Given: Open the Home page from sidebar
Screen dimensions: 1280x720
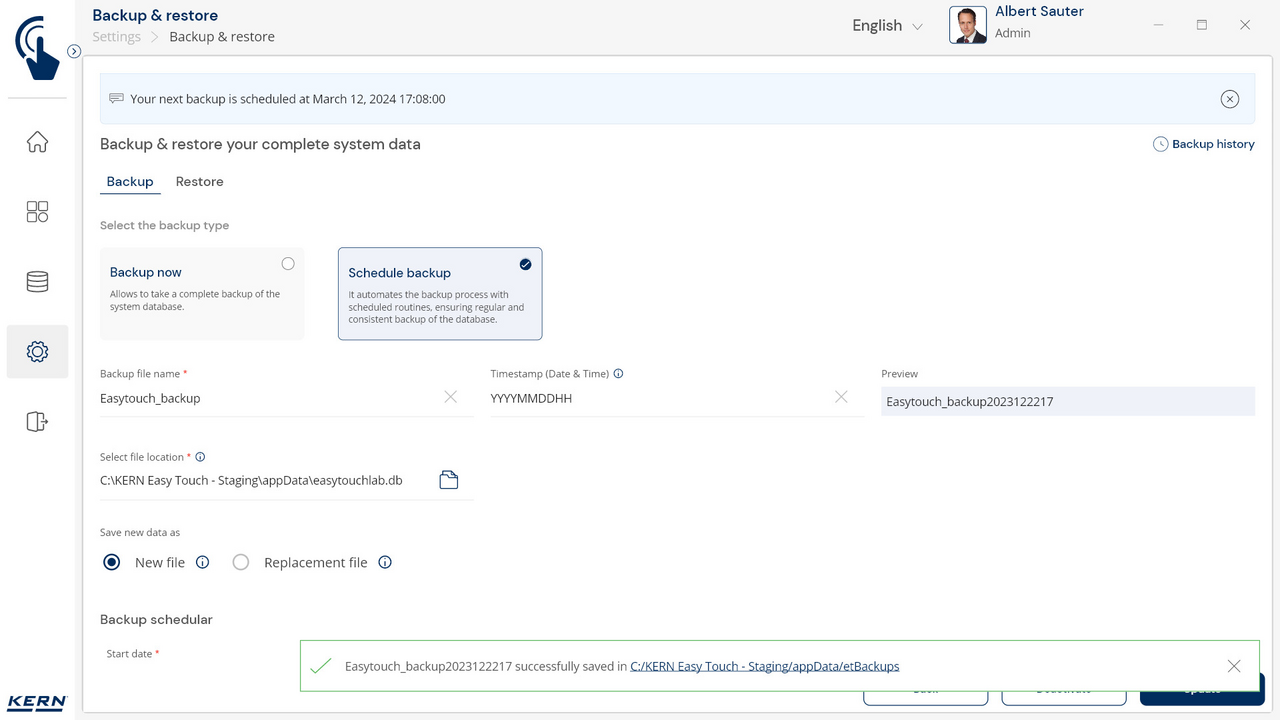Looking at the screenshot, I should [x=37, y=142].
